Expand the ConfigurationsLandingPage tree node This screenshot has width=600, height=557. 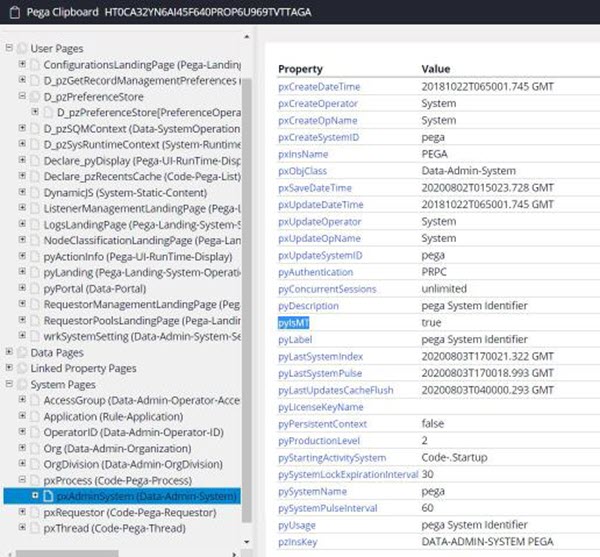22,65
